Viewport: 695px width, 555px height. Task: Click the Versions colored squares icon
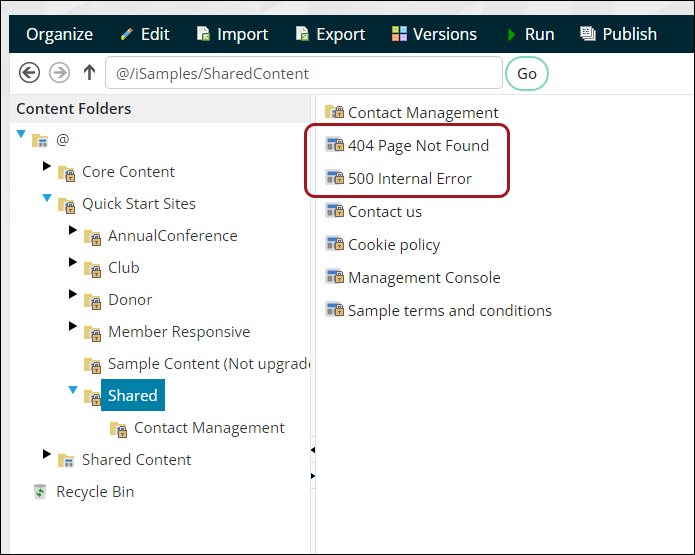(399, 34)
